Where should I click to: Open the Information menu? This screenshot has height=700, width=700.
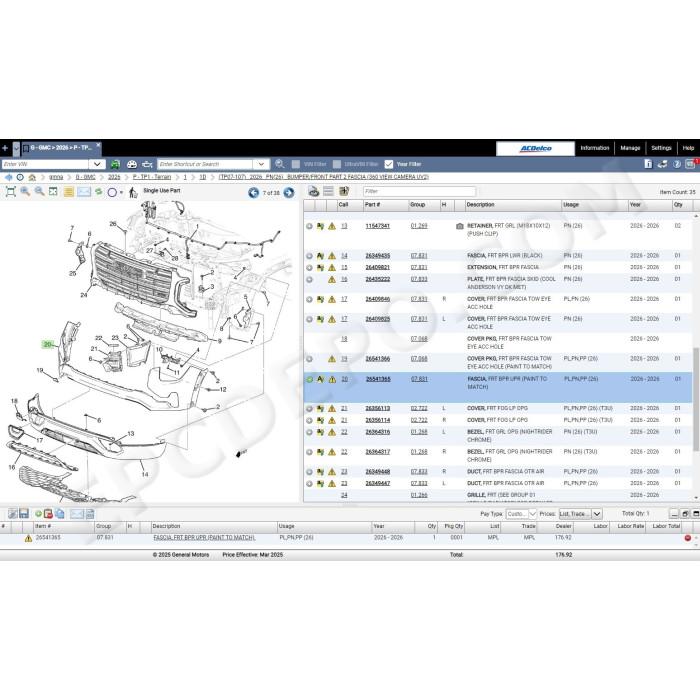(595, 148)
